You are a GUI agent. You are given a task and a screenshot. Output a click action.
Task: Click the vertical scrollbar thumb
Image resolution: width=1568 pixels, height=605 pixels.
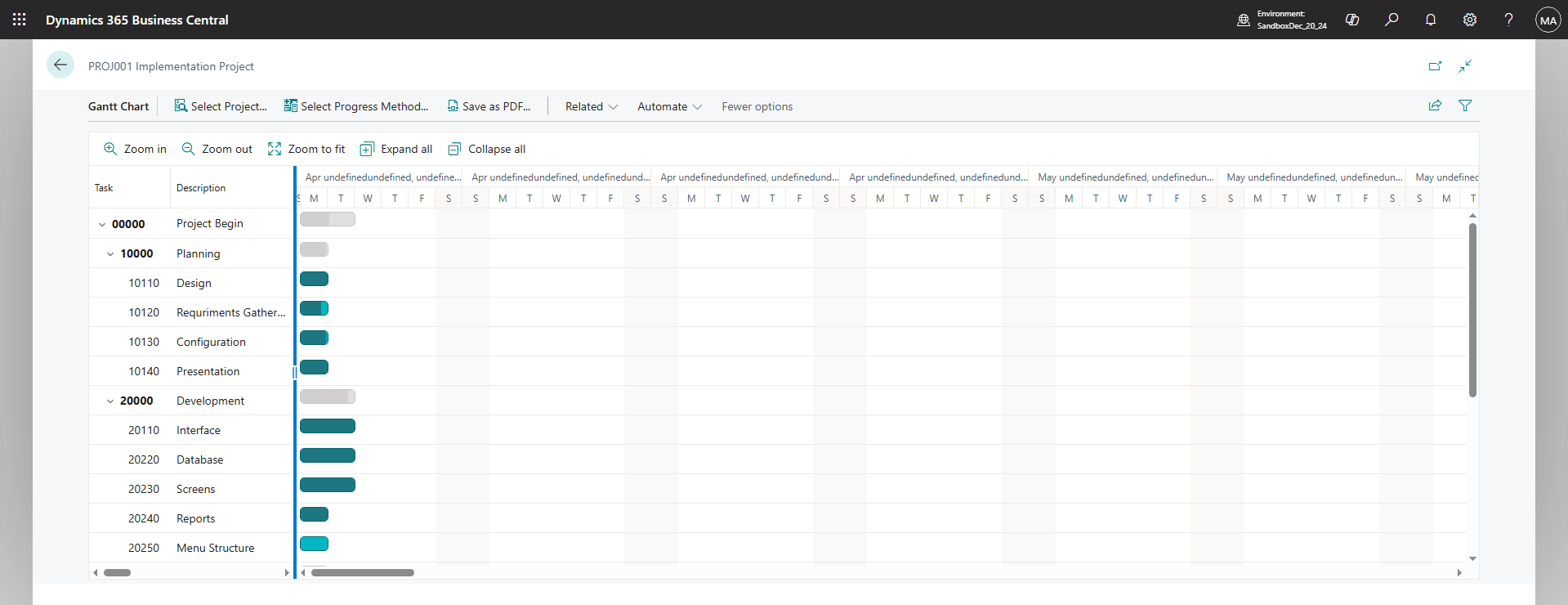[1472, 310]
